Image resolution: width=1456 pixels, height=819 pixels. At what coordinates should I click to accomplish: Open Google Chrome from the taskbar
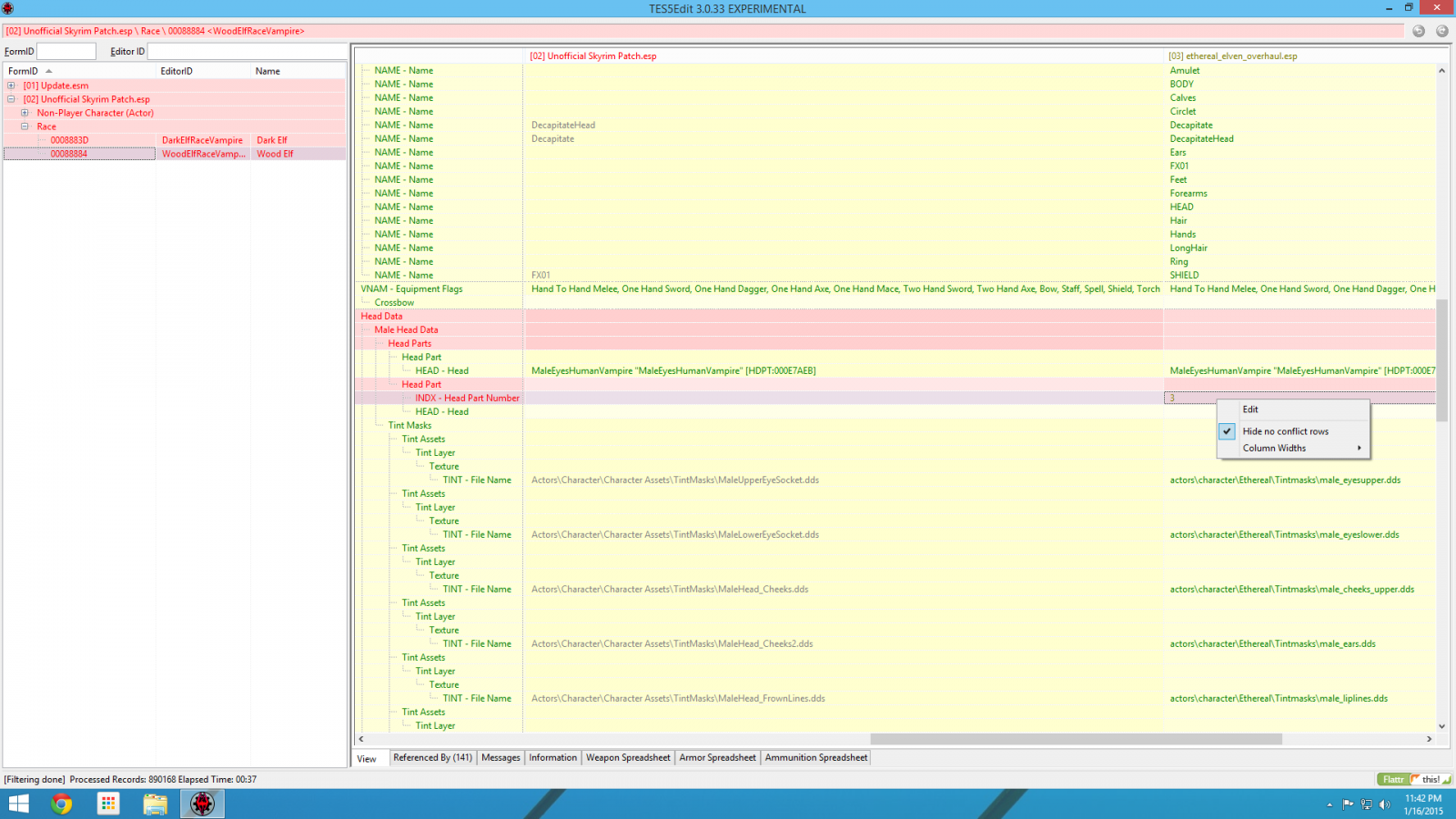tap(62, 804)
